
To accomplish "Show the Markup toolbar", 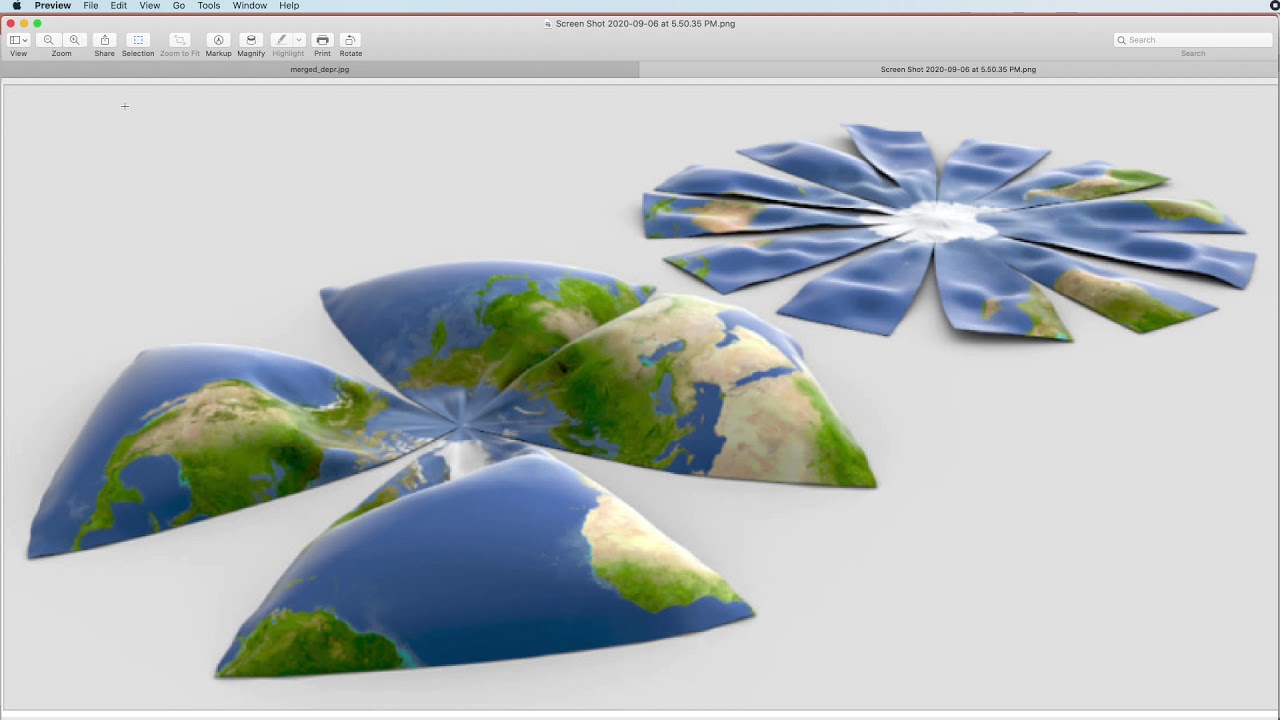I will pyautogui.click(x=218, y=40).
